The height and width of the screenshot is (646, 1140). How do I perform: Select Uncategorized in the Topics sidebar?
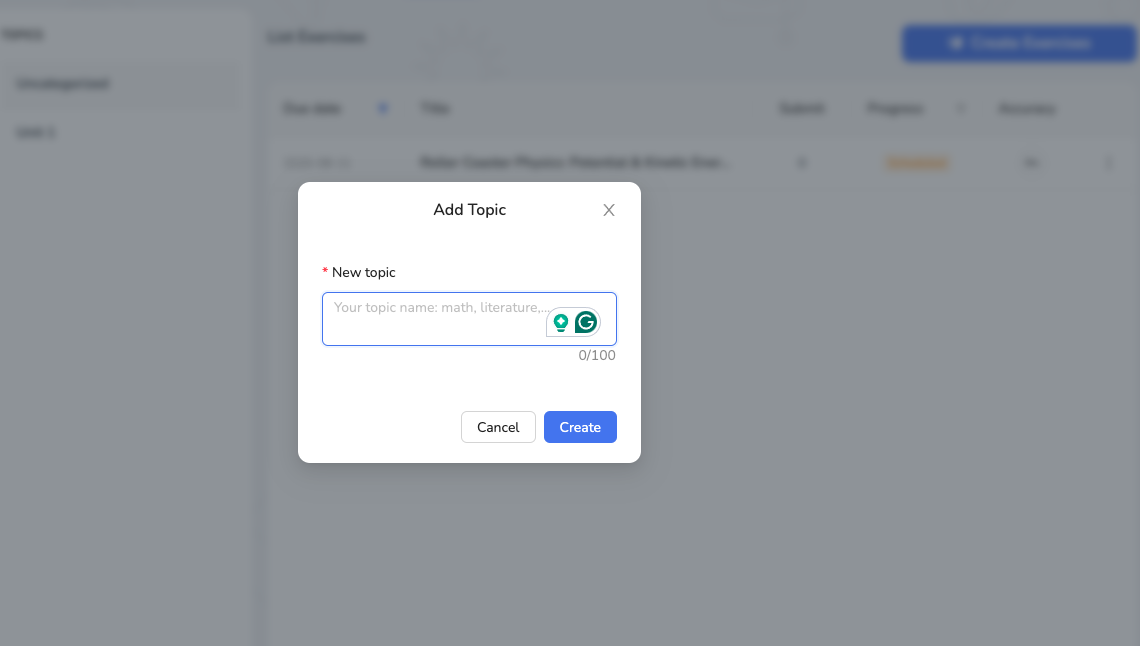click(x=62, y=83)
